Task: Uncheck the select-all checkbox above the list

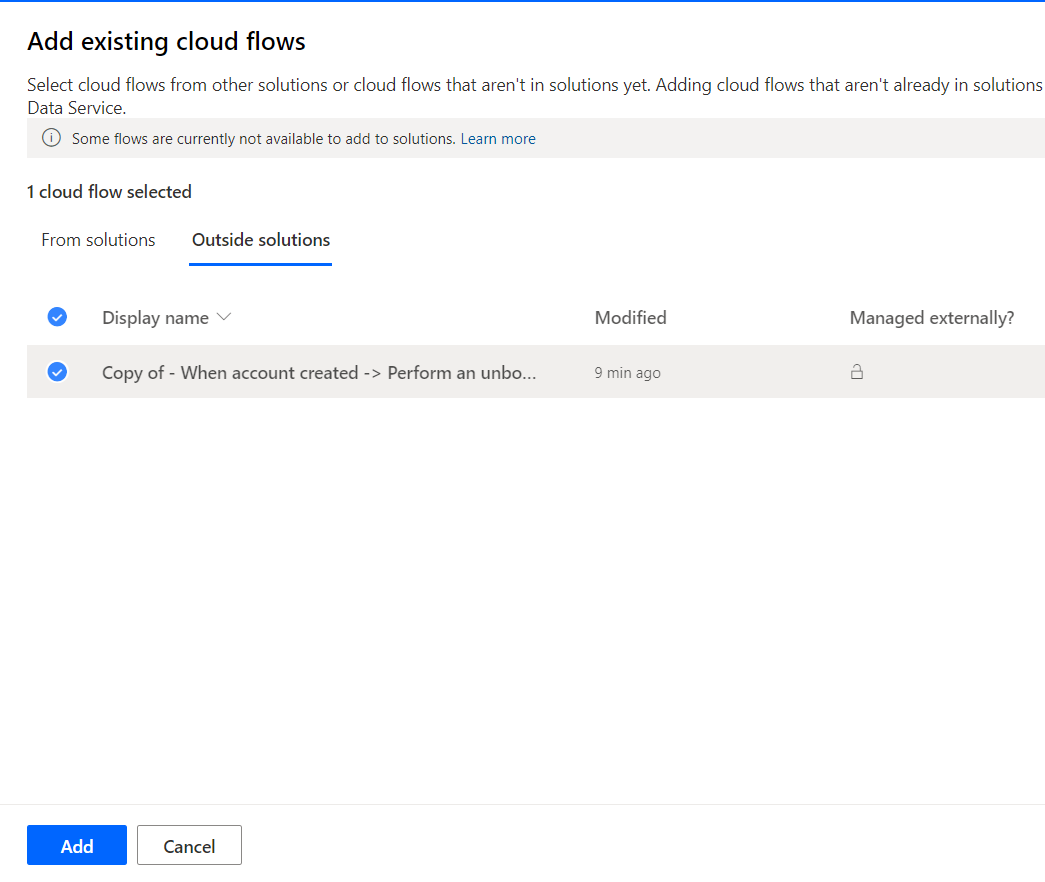Action: [57, 316]
